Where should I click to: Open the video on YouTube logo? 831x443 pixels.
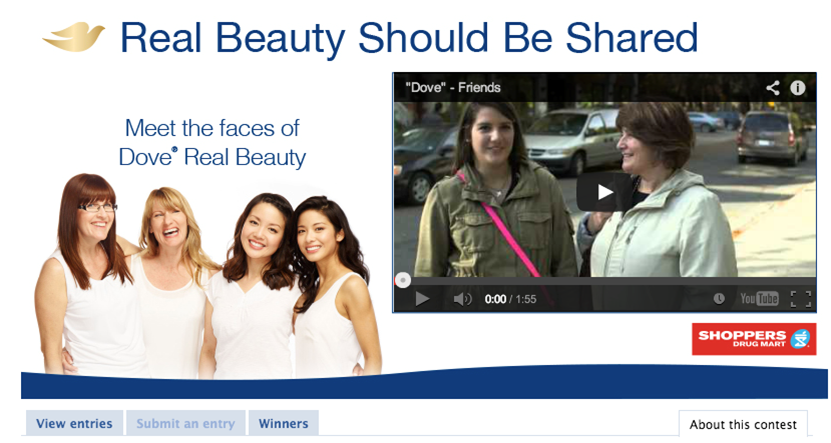click(759, 299)
